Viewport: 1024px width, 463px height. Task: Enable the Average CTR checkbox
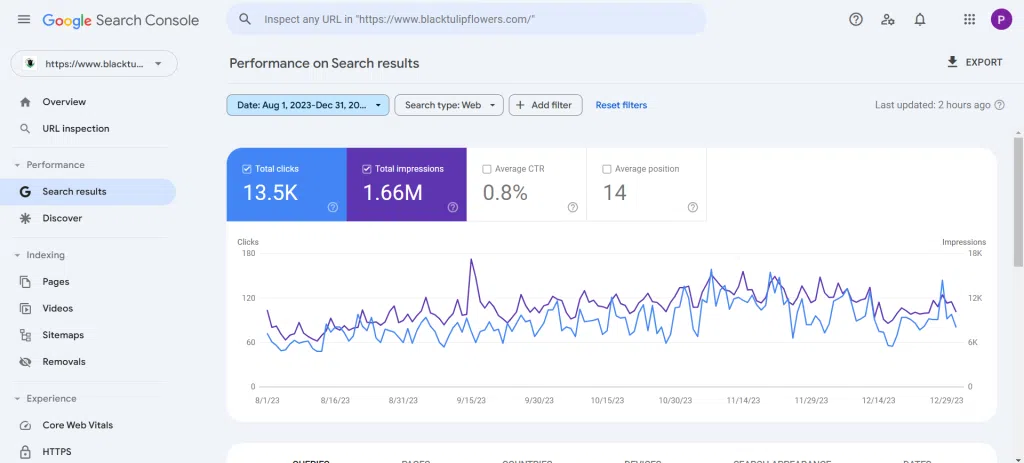coord(487,169)
